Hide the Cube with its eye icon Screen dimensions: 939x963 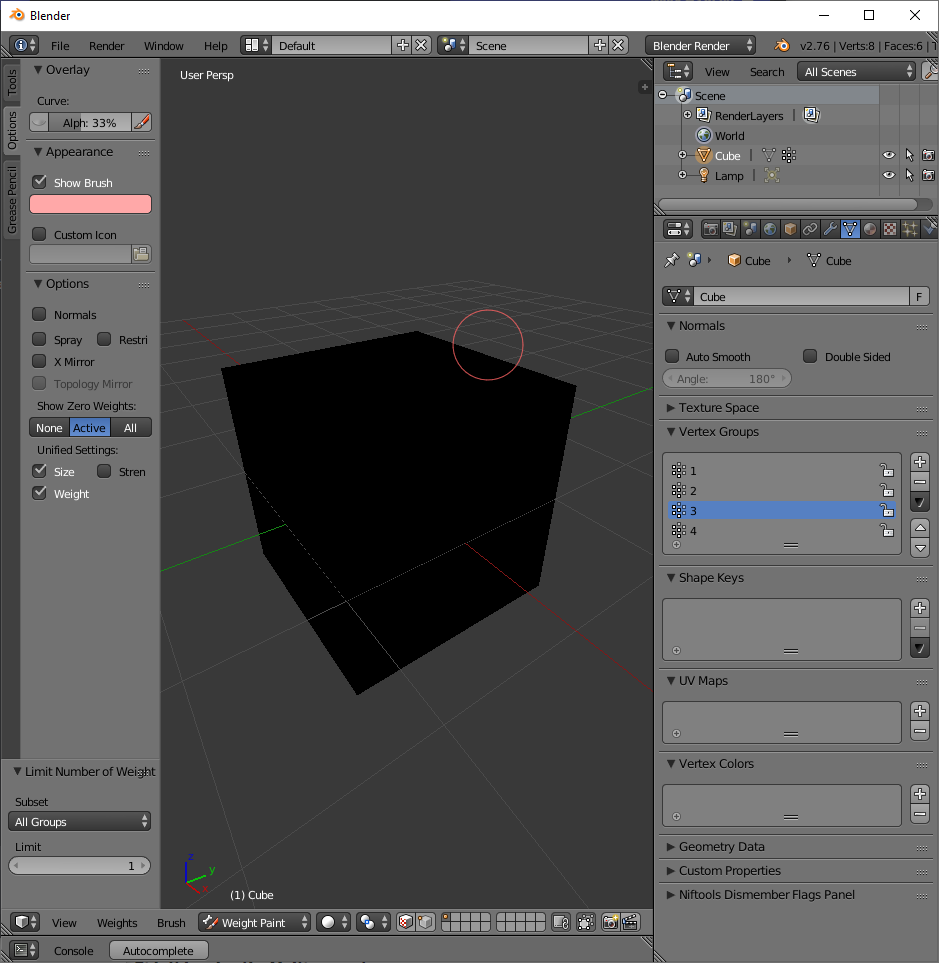(889, 155)
